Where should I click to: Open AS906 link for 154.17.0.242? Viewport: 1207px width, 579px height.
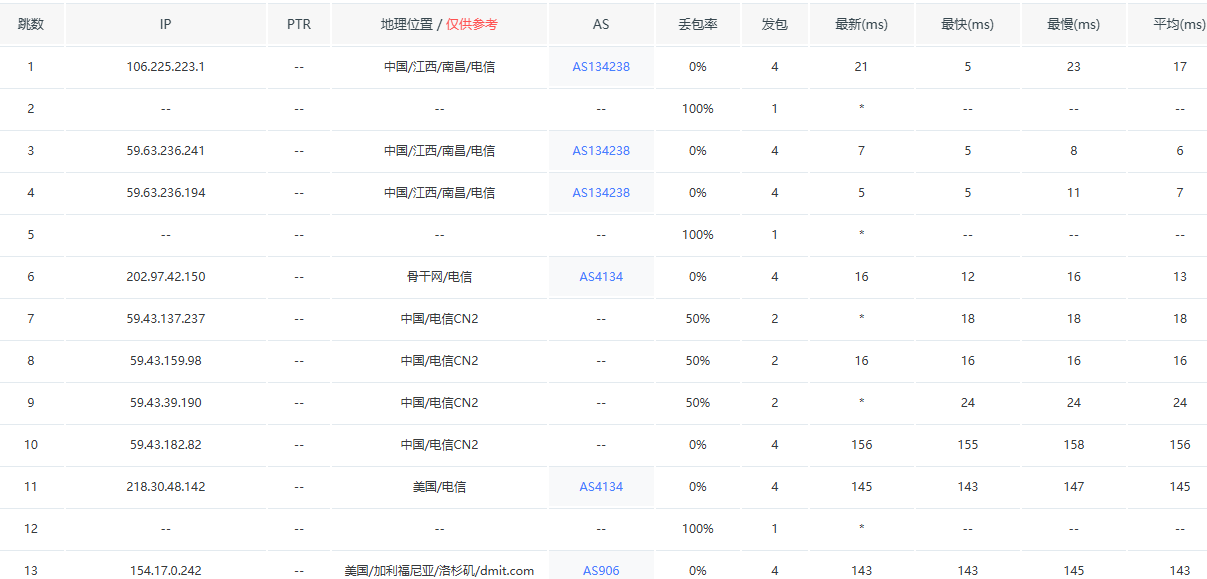[x=601, y=571]
